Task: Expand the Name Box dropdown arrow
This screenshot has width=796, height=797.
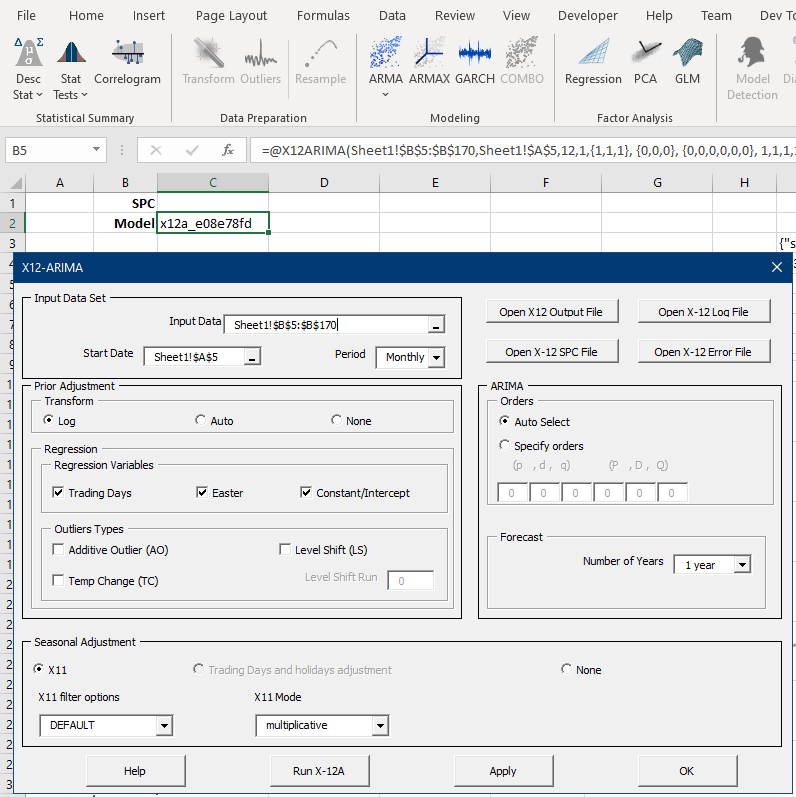Action: point(96,150)
